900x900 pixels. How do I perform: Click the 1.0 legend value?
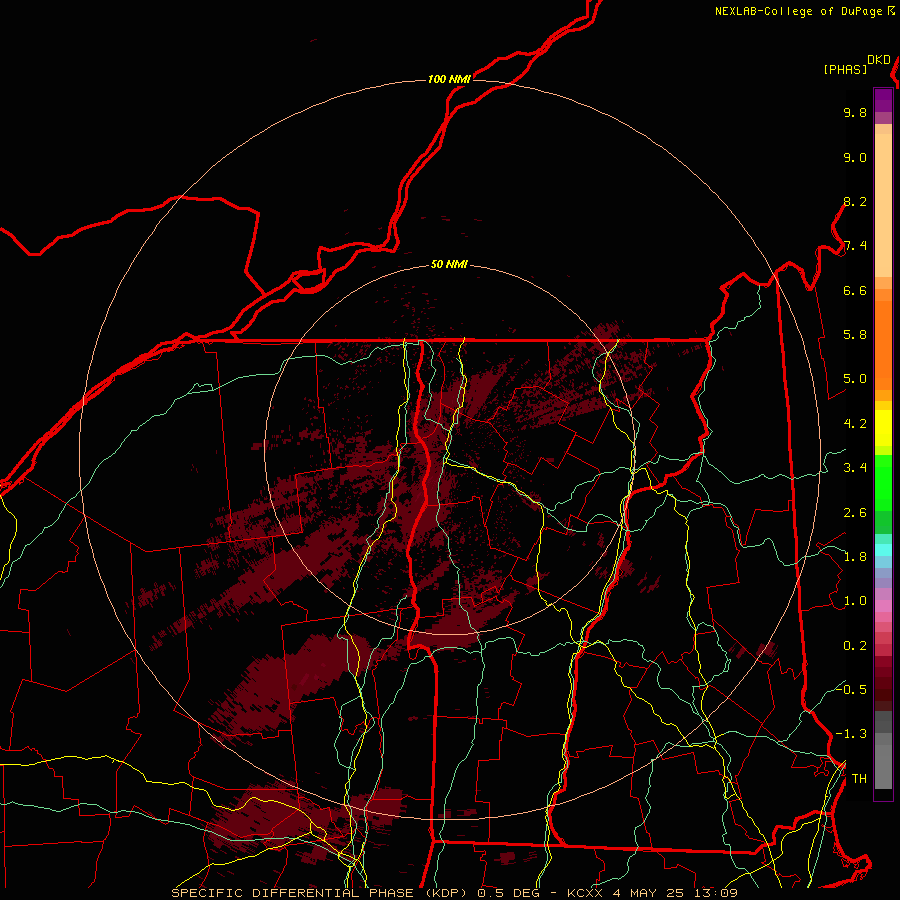855,601
